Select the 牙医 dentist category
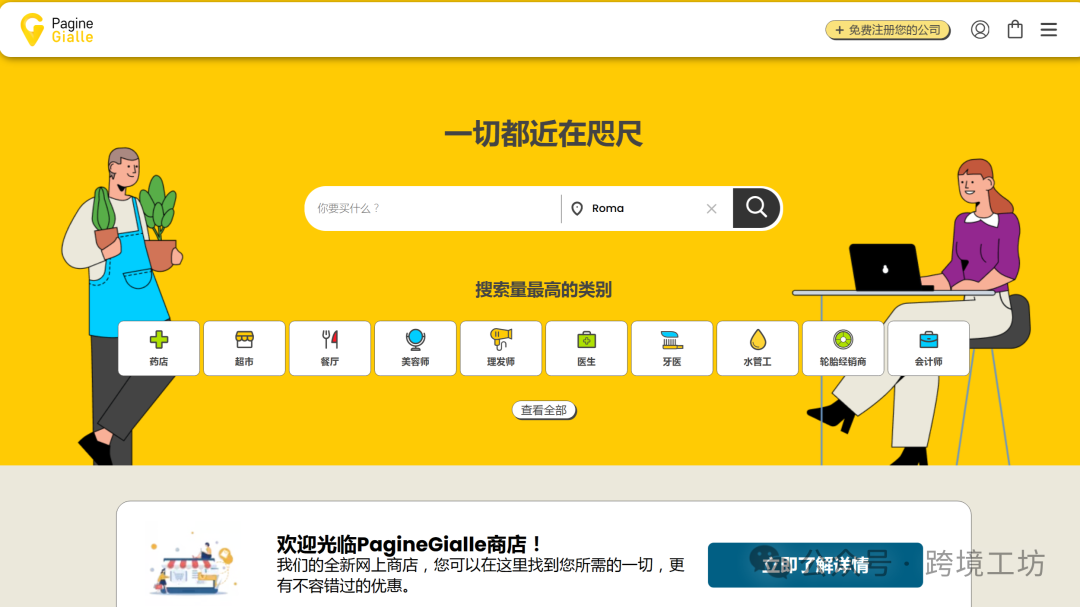Image resolution: width=1080 pixels, height=607 pixels. (x=672, y=348)
